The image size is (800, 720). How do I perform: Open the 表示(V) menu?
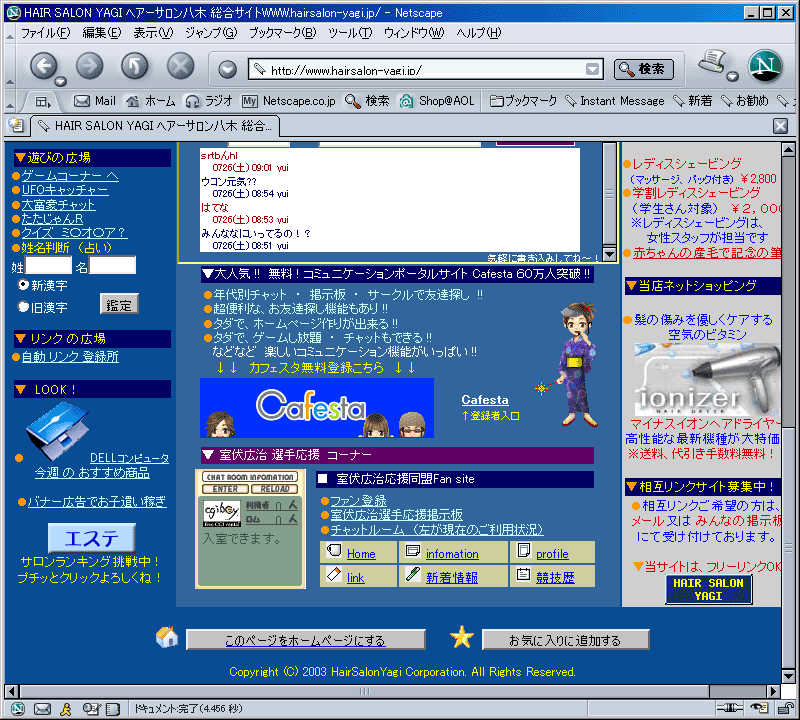[153, 33]
